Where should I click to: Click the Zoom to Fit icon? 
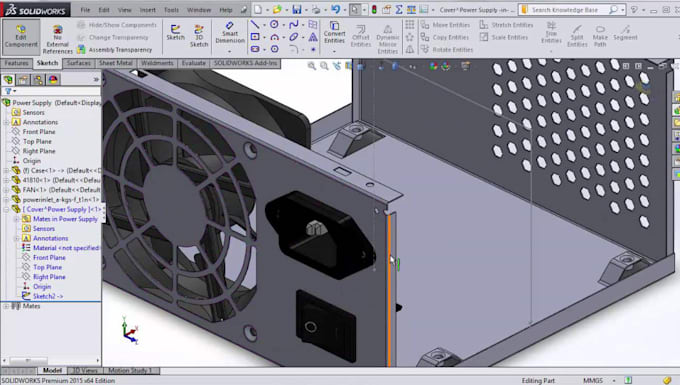point(311,66)
